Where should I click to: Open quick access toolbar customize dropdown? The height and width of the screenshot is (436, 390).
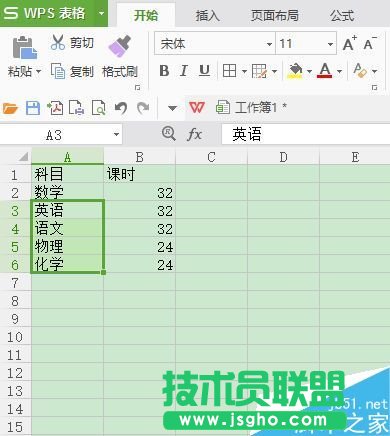(x=172, y=108)
